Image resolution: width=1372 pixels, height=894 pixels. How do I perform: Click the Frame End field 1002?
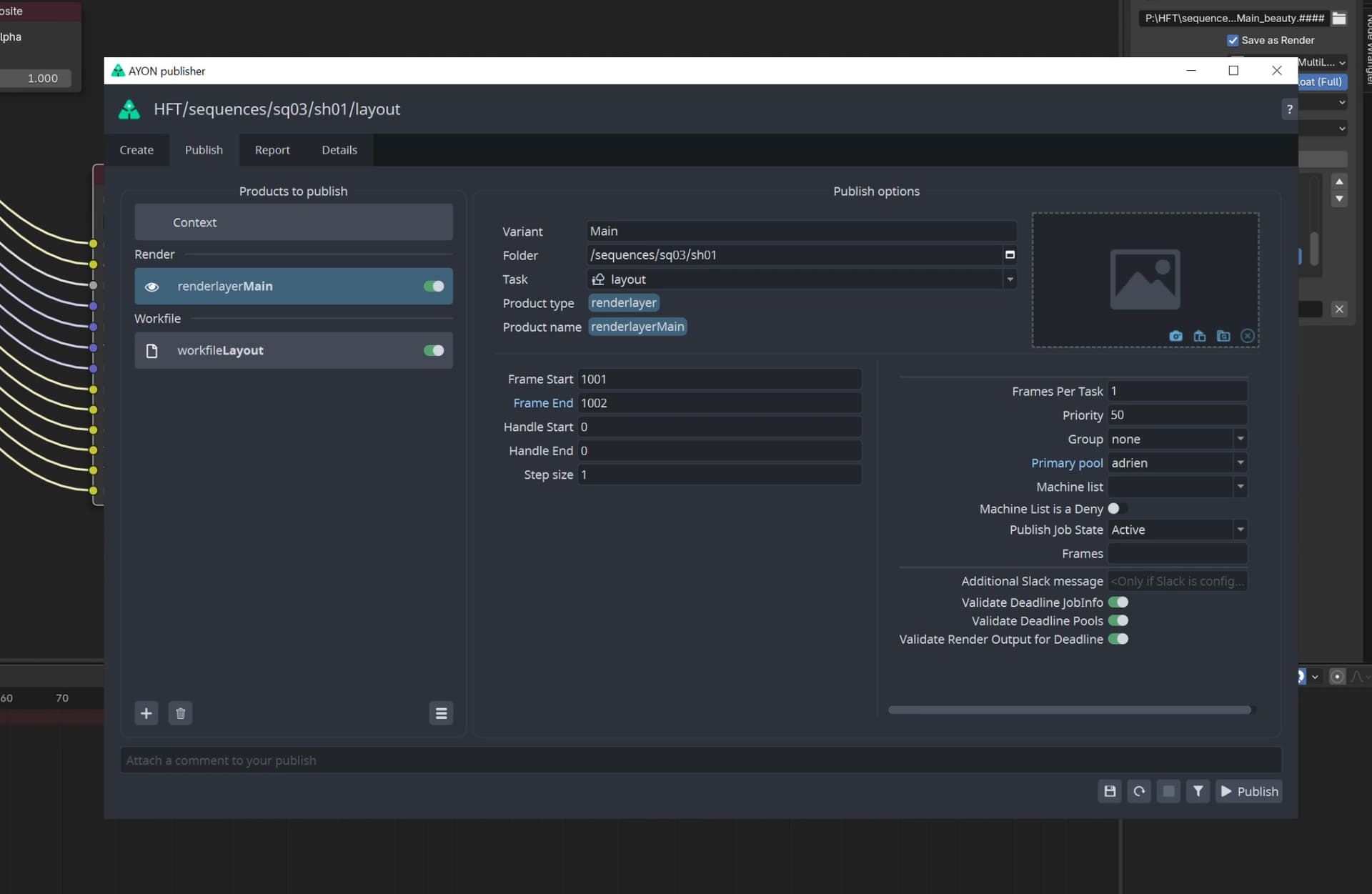[x=720, y=403]
